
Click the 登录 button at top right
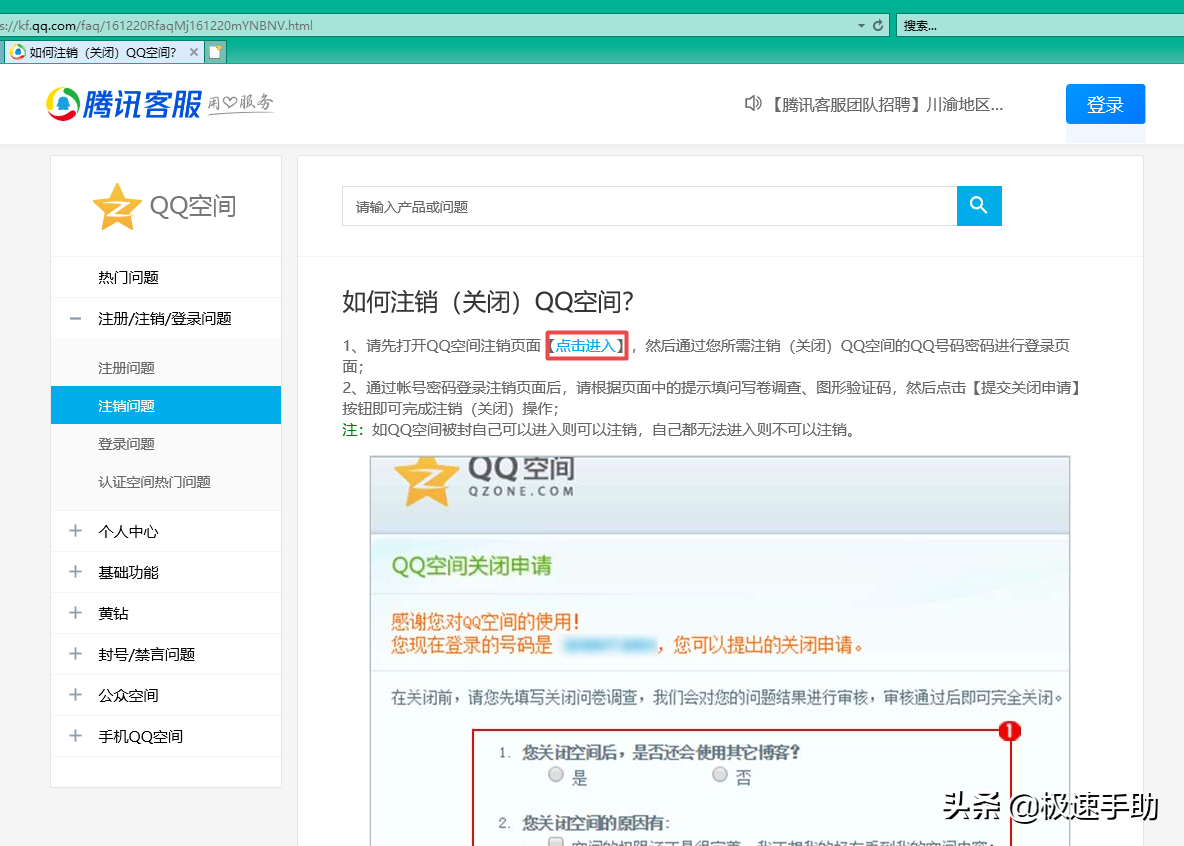click(x=1105, y=104)
